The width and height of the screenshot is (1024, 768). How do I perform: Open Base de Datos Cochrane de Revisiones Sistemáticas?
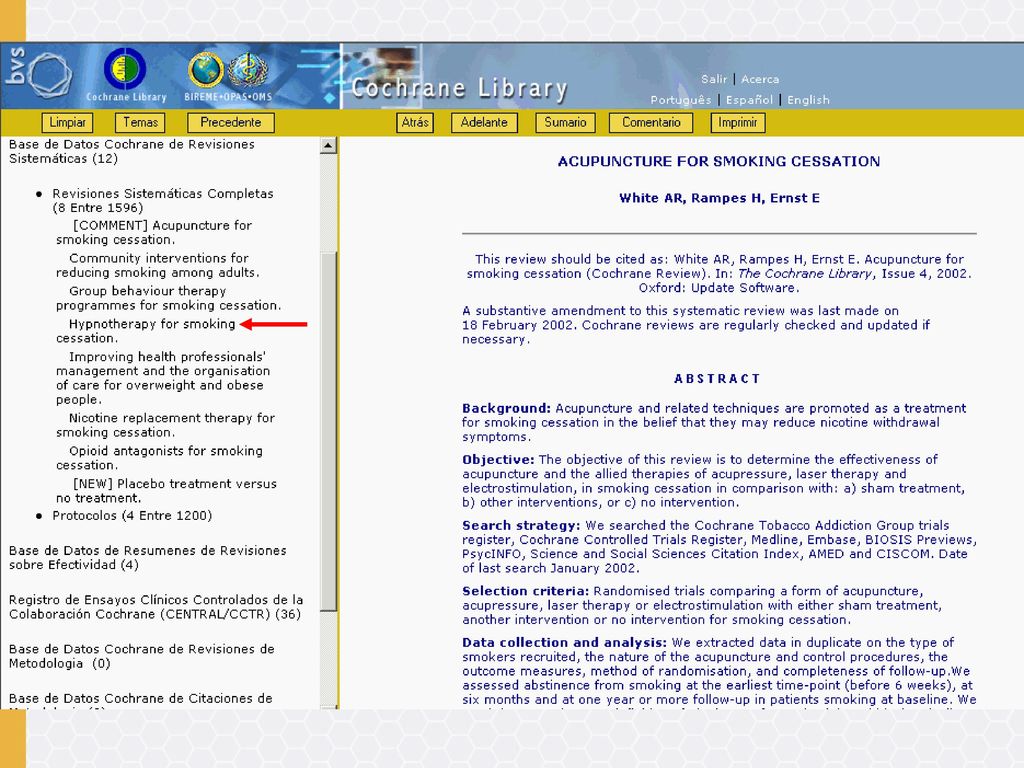tap(131, 152)
